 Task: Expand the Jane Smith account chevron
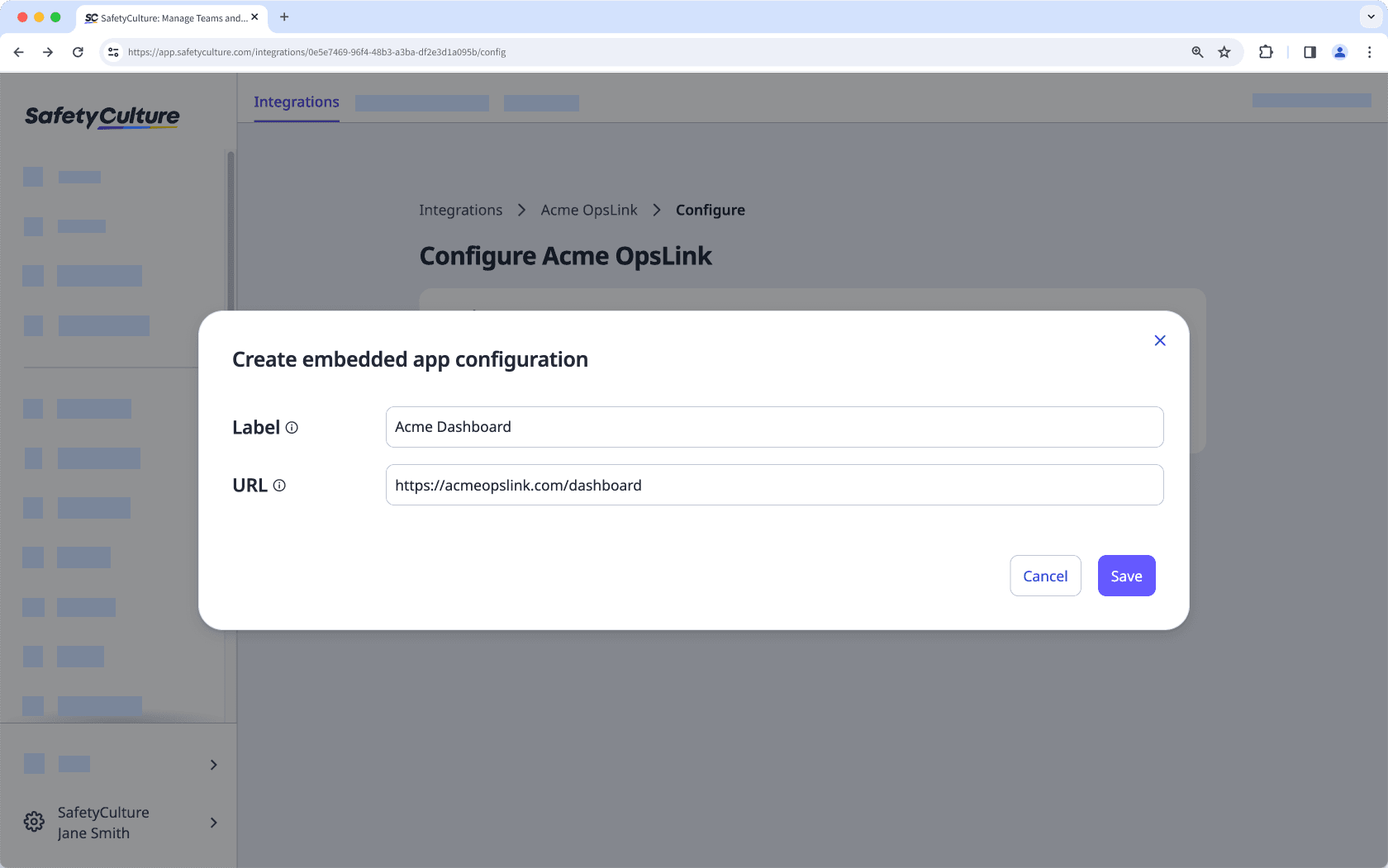click(x=213, y=823)
